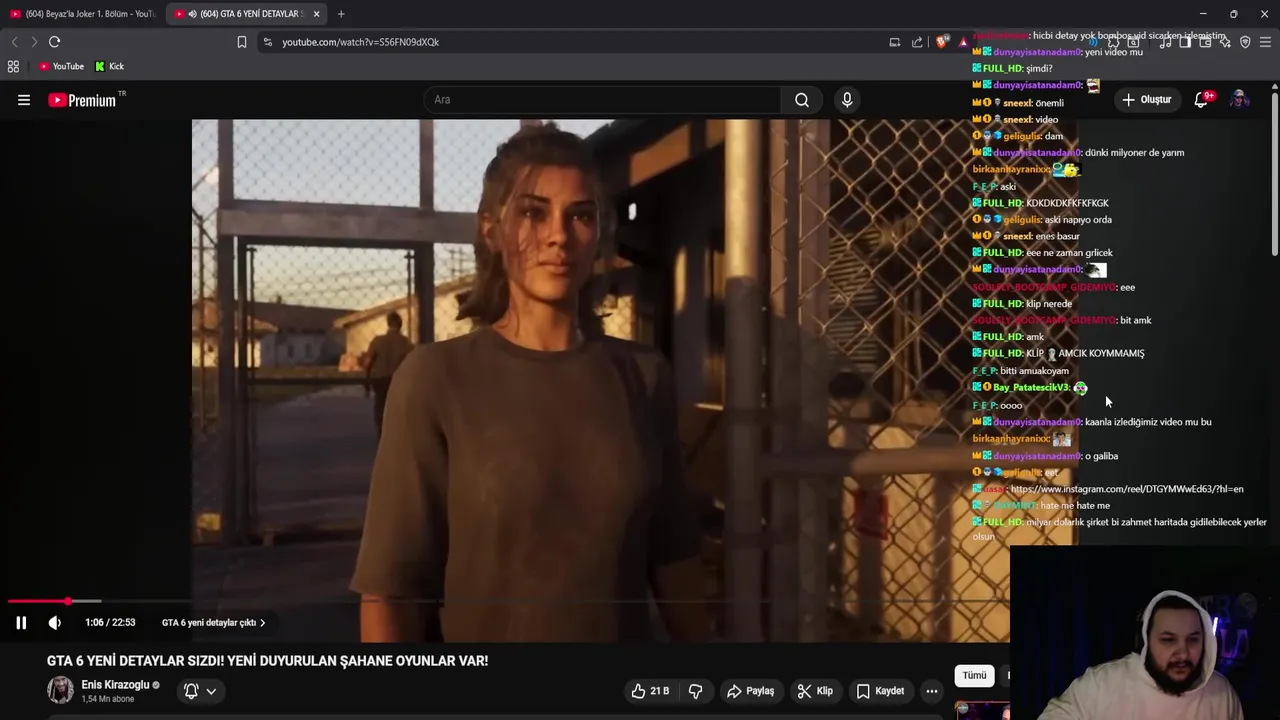This screenshot has width=1280, height=720.
Task: Open site settings icon in address bar
Action: (x=267, y=42)
